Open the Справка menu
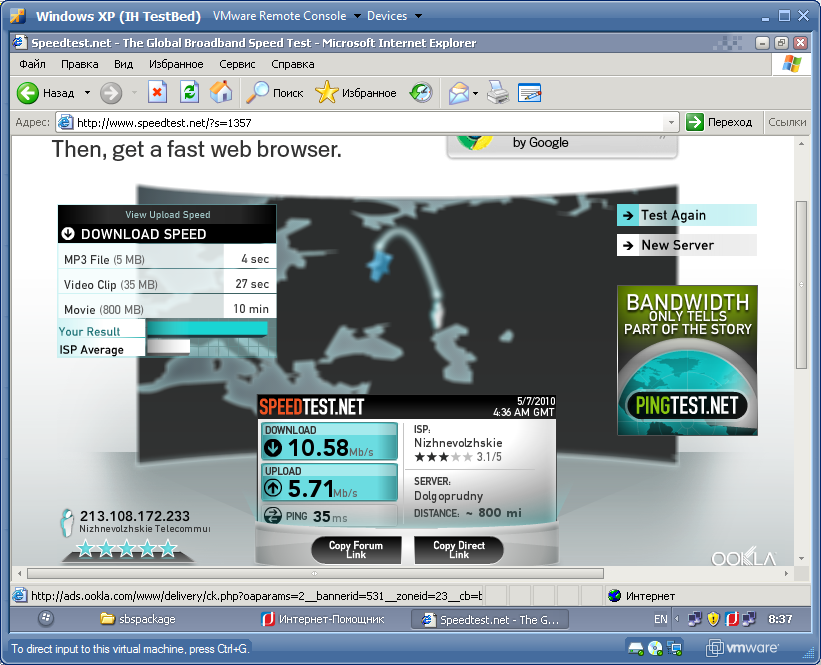Viewport: 821px width, 665px height. pyautogui.click(x=293, y=64)
